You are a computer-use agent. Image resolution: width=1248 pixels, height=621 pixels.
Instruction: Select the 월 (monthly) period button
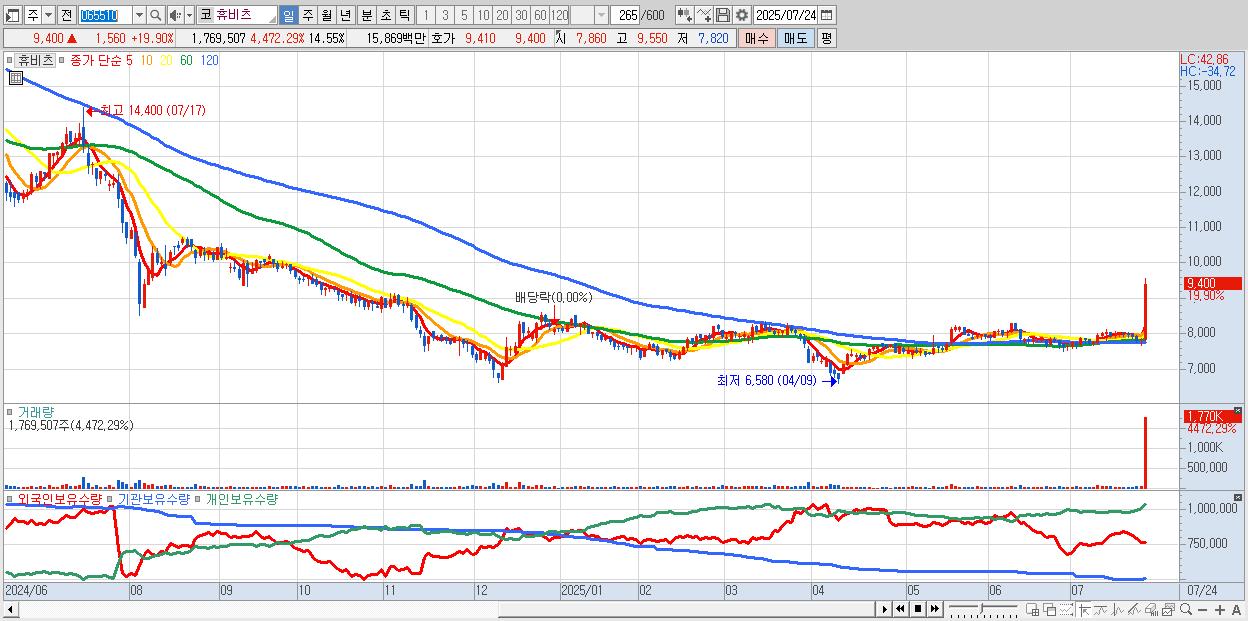point(326,15)
